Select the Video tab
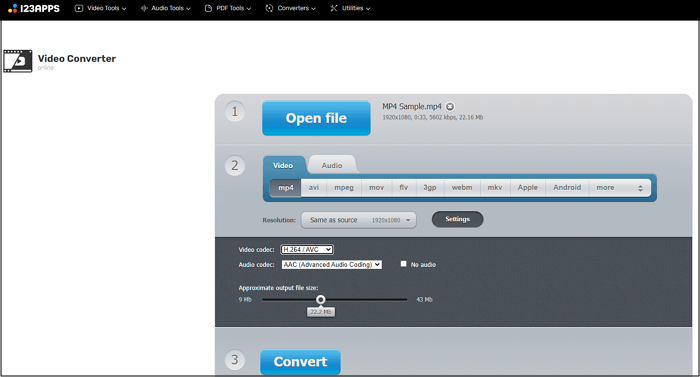Screen dimensions: 700x377 tap(283, 165)
